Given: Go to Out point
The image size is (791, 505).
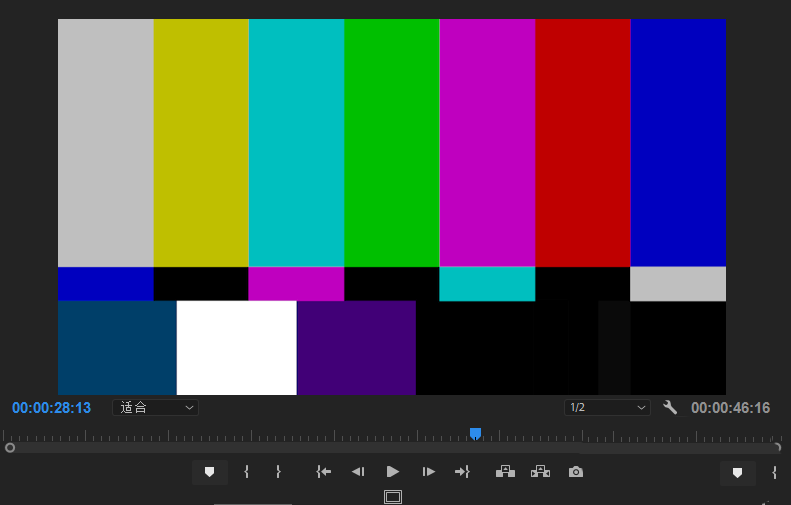Looking at the screenshot, I should (x=462, y=472).
